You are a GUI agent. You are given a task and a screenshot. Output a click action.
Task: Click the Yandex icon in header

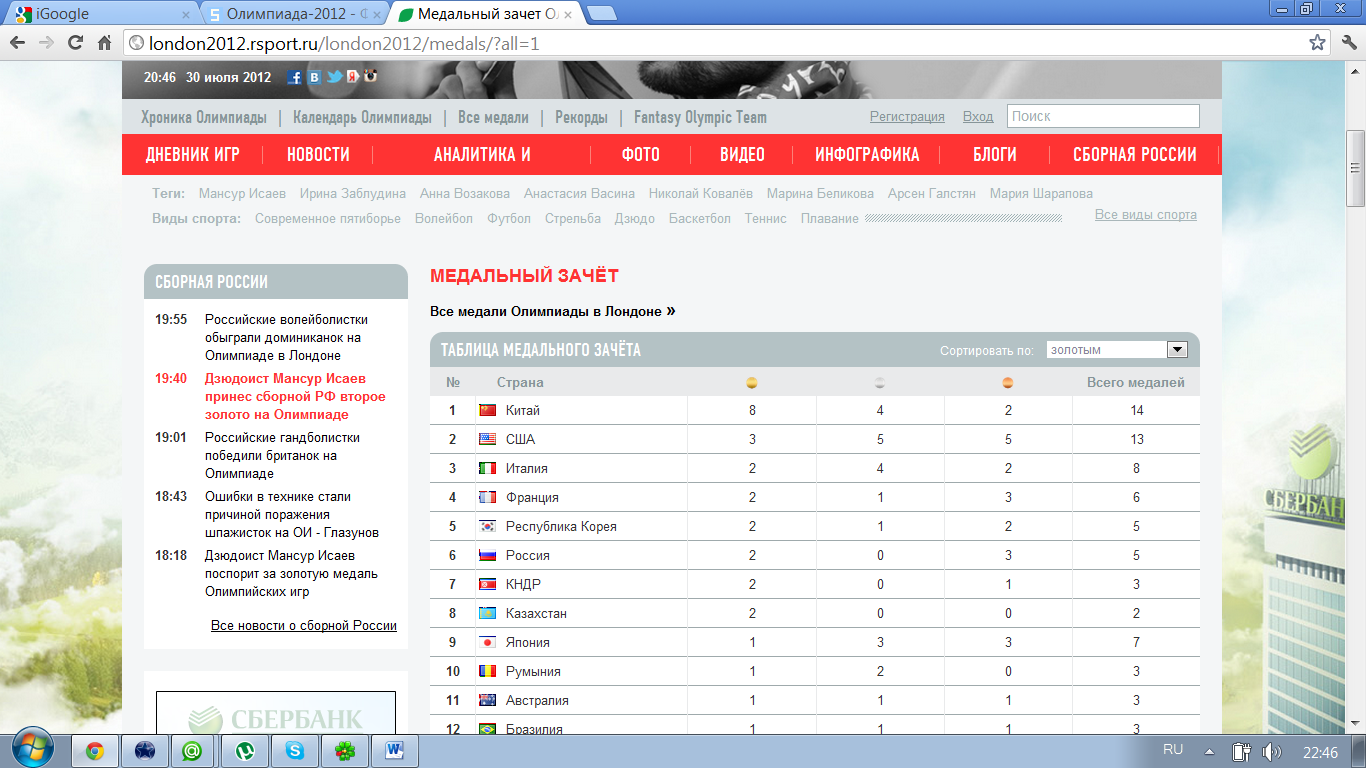tap(352, 77)
